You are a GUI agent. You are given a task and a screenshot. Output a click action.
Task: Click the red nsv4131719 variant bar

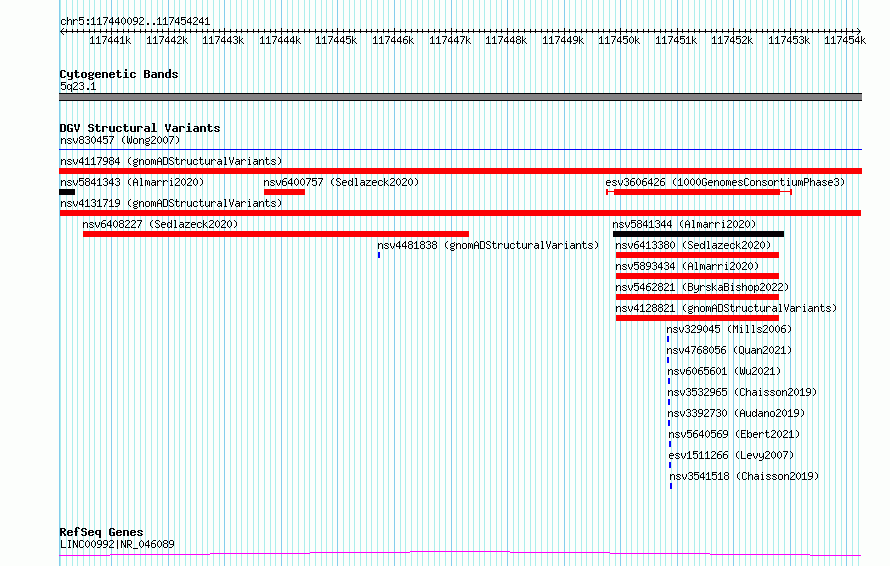pyautogui.click(x=460, y=213)
